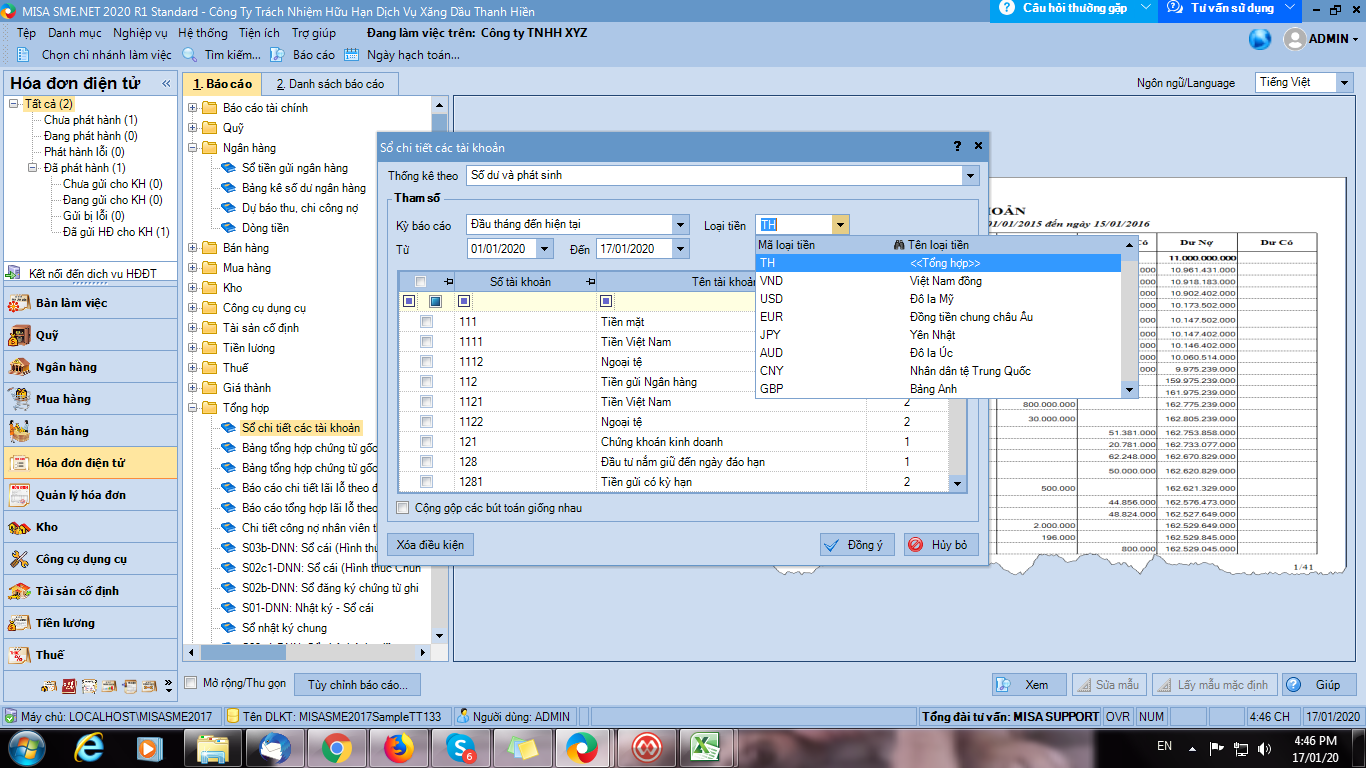The image size is (1366, 768).
Task: Tick checkbox for account 112 Tiền gửi Ngân hàng
Action: pyautogui.click(x=427, y=382)
